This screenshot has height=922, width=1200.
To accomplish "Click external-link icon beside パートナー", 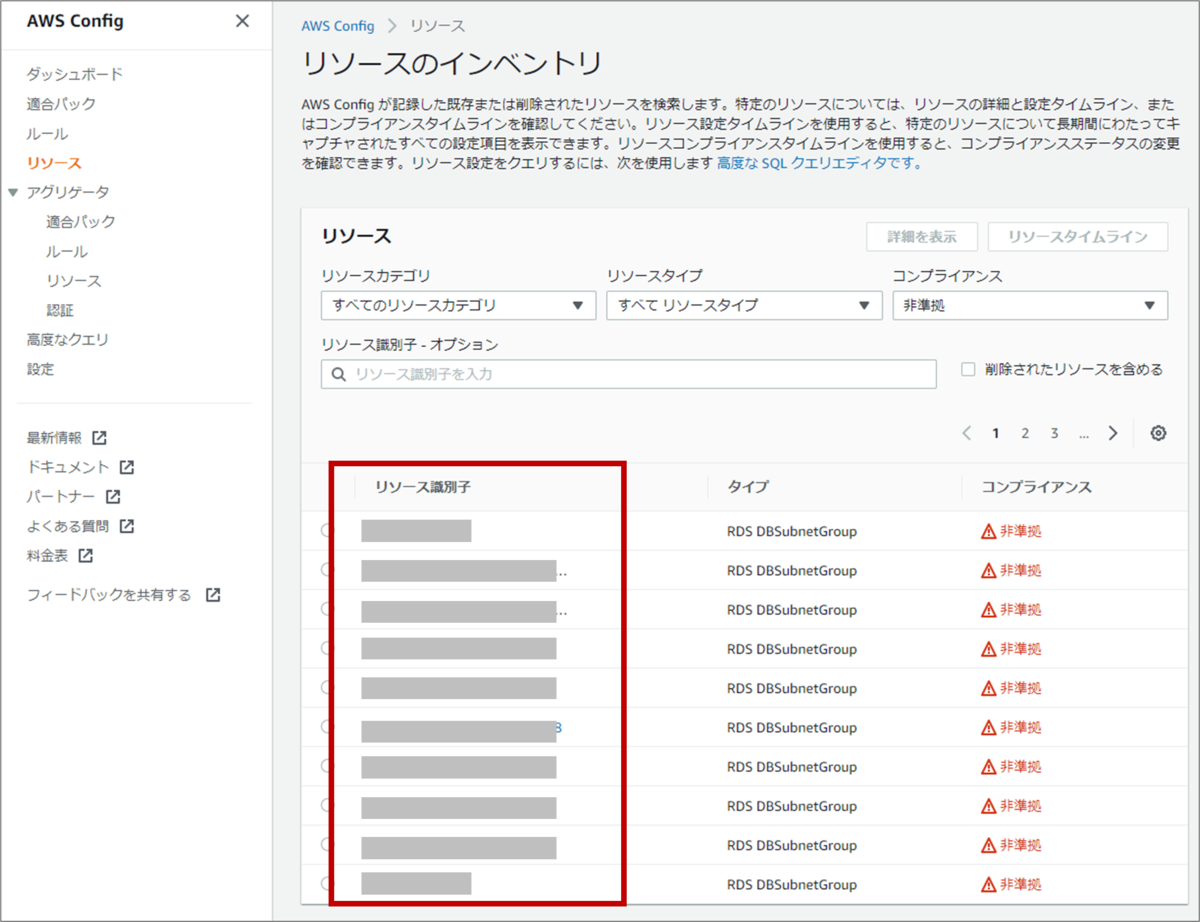I will pos(113,497).
